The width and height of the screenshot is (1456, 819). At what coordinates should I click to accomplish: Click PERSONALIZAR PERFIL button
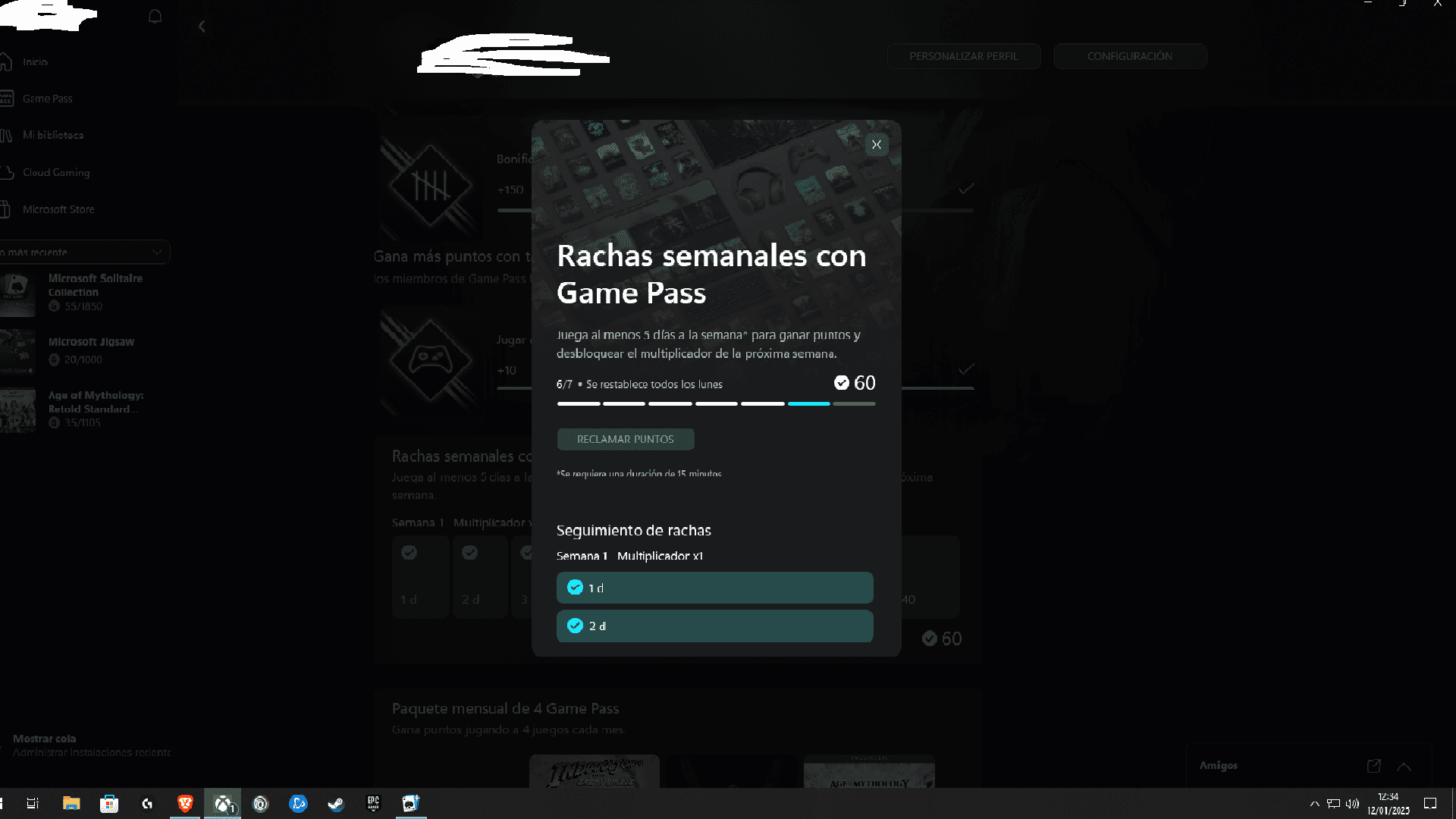point(963,56)
